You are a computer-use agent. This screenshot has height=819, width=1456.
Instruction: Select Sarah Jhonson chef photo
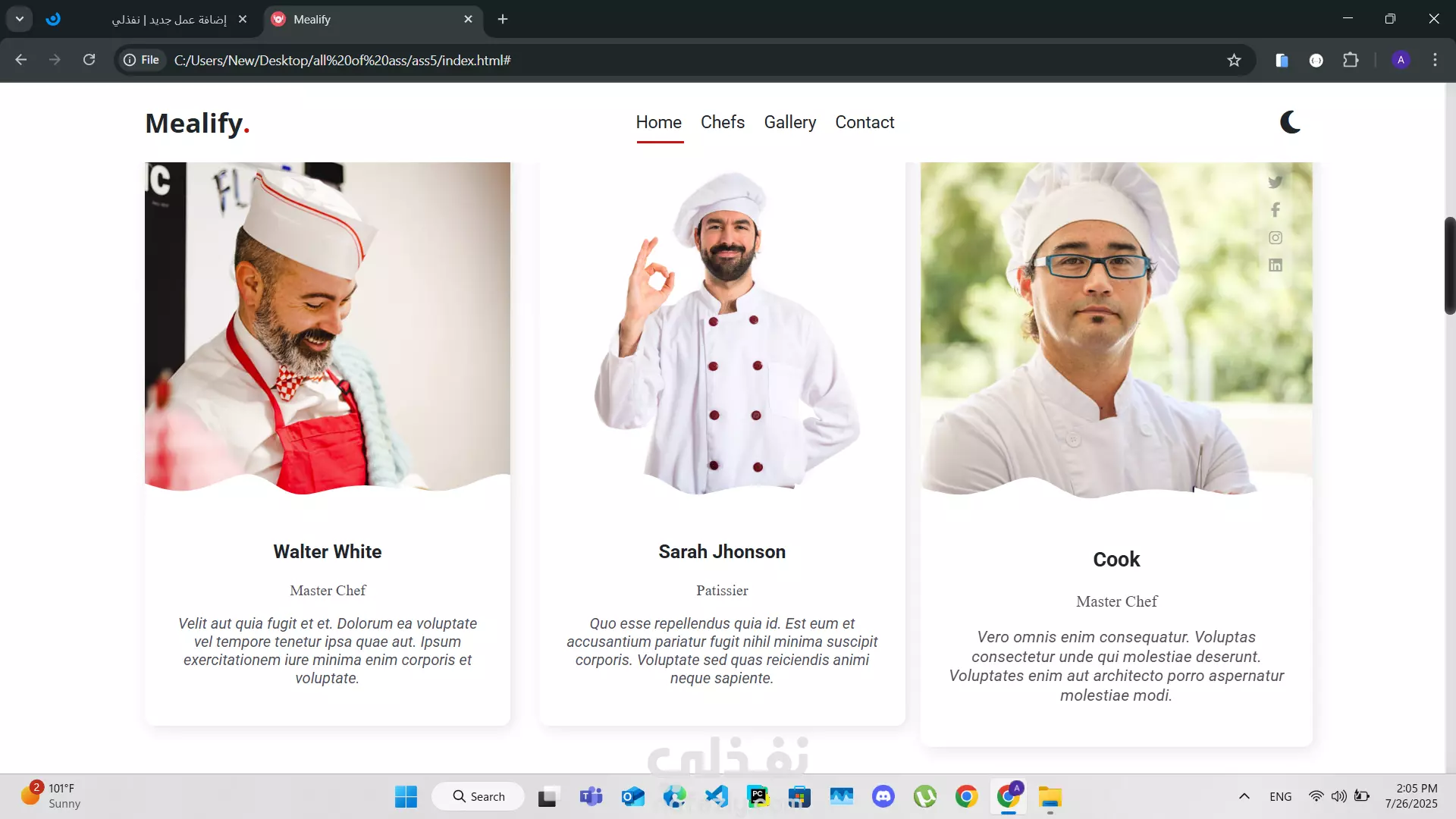click(722, 328)
